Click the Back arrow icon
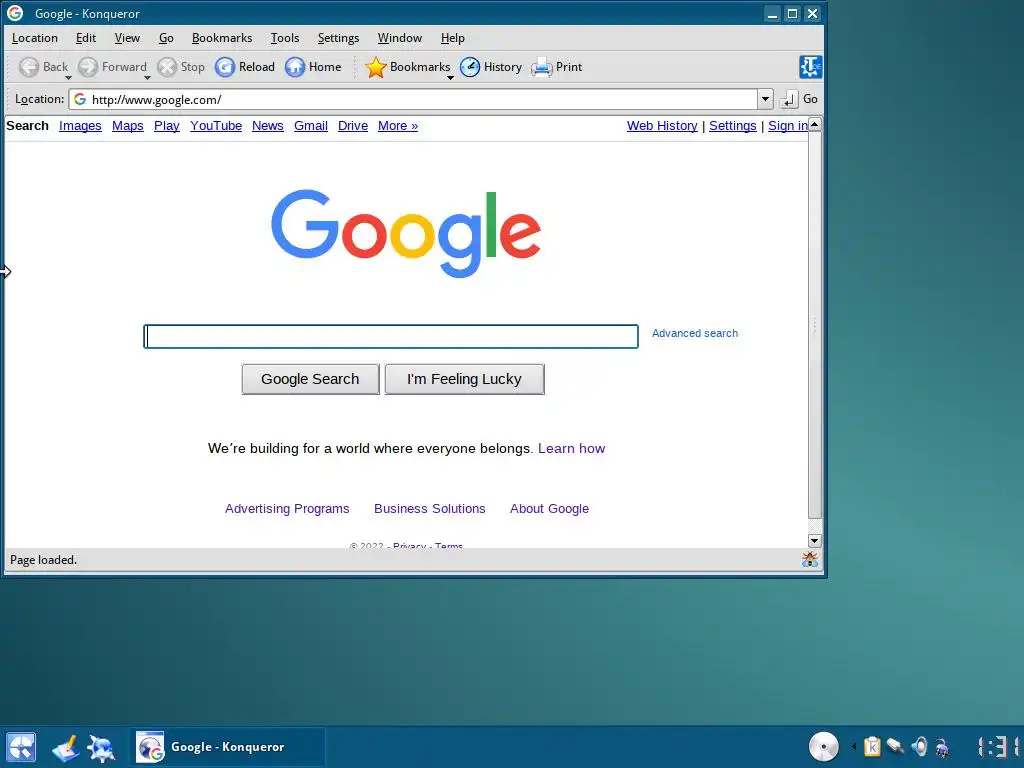 (29, 67)
